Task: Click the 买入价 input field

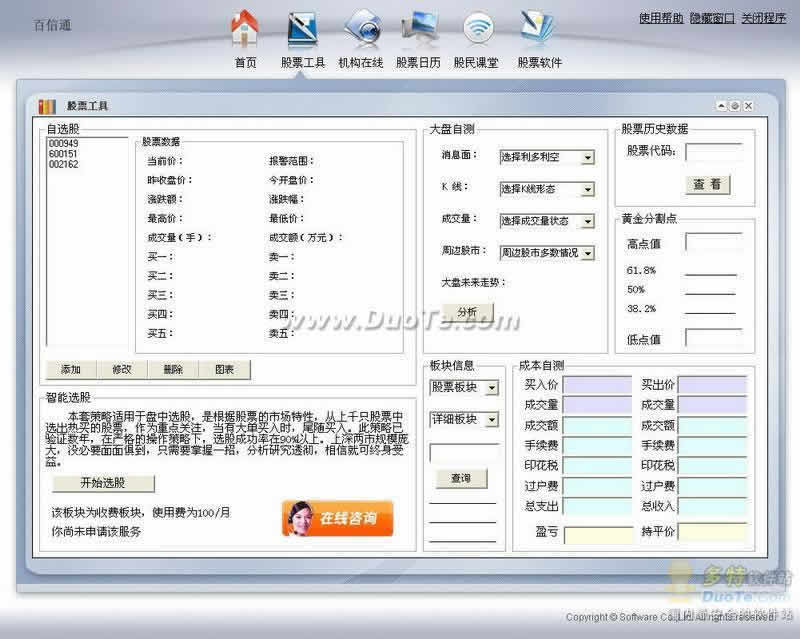Action: coord(597,385)
